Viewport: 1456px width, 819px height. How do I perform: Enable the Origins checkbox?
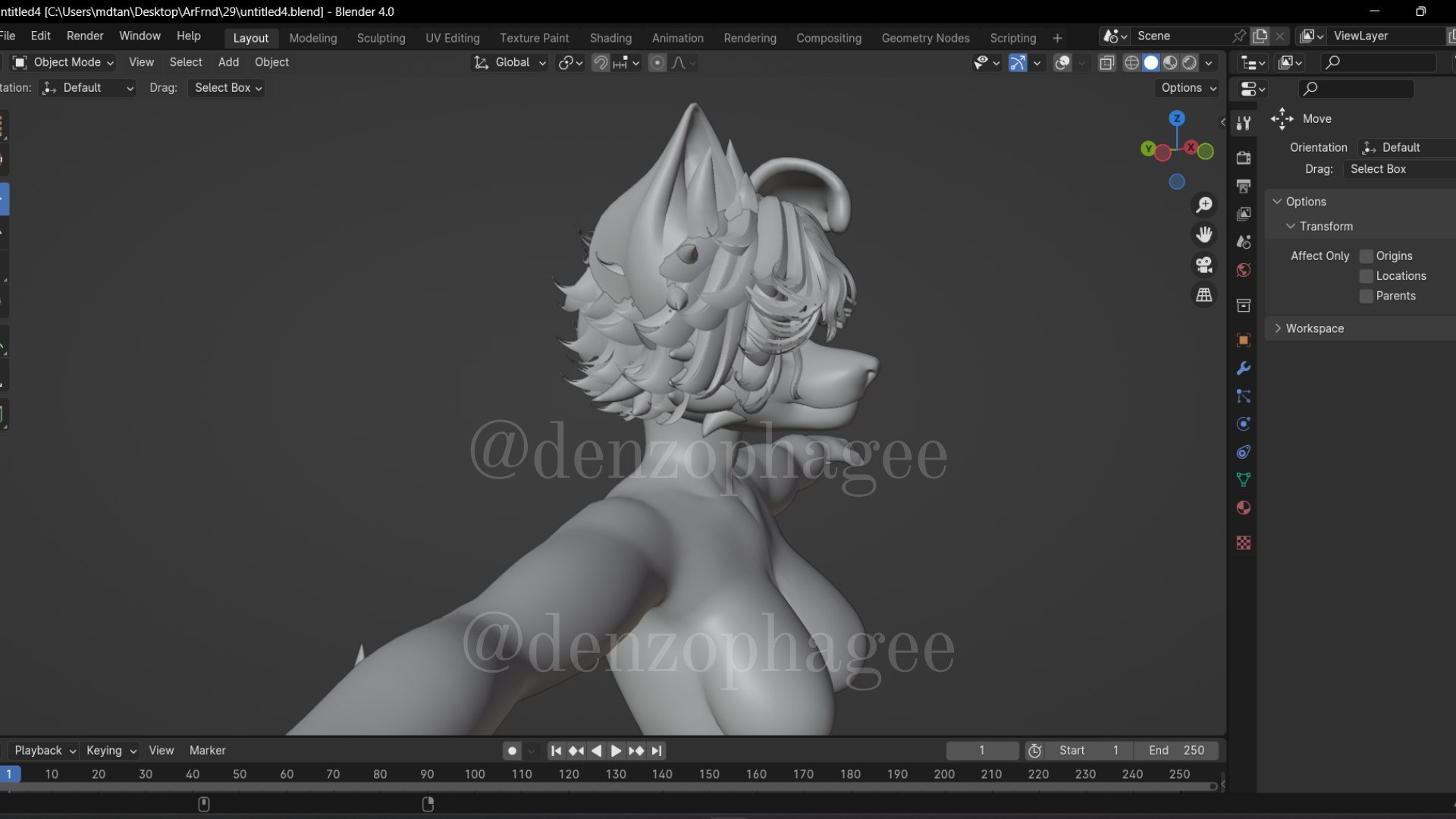[1367, 256]
